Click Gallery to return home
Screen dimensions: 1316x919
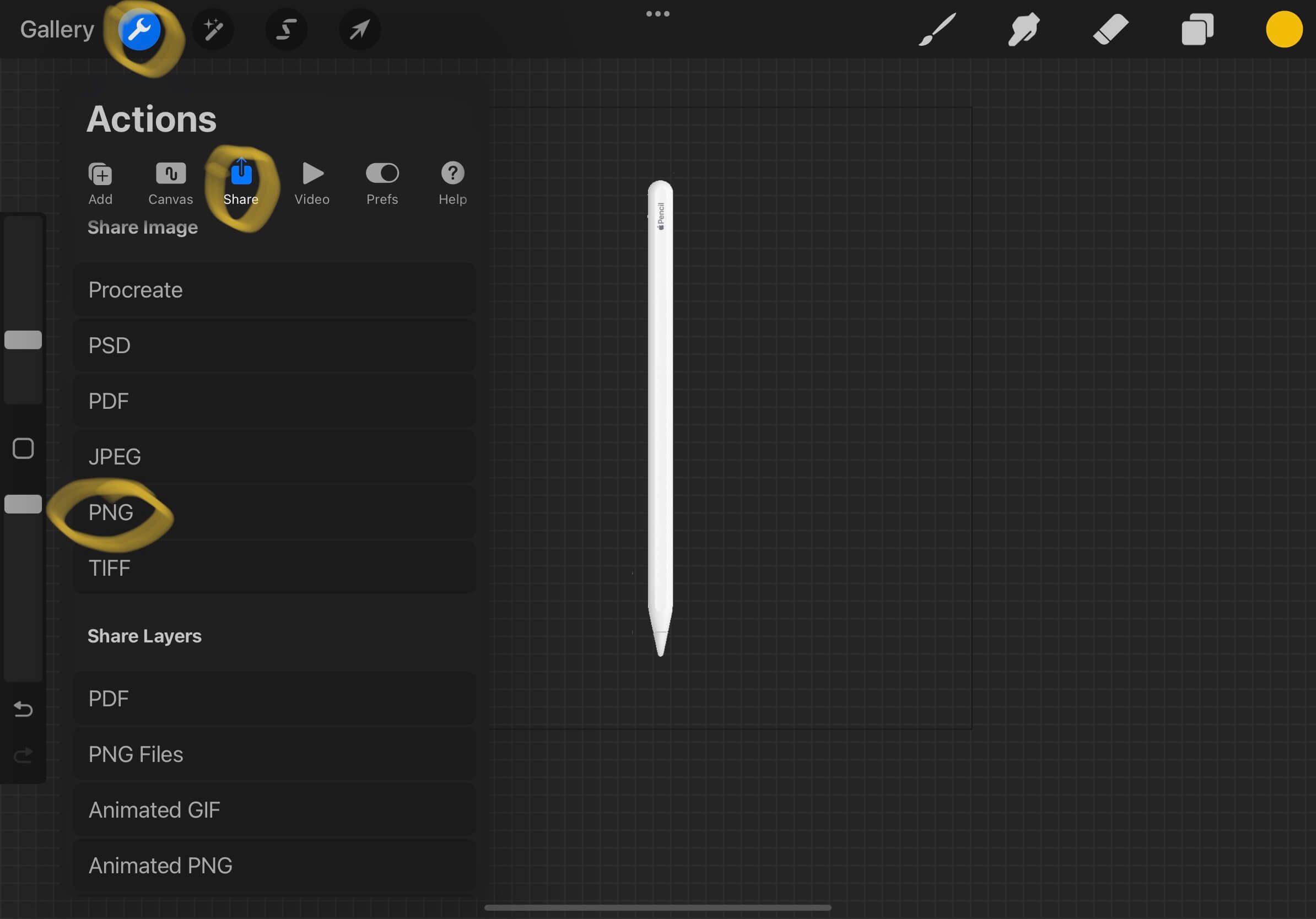56,28
